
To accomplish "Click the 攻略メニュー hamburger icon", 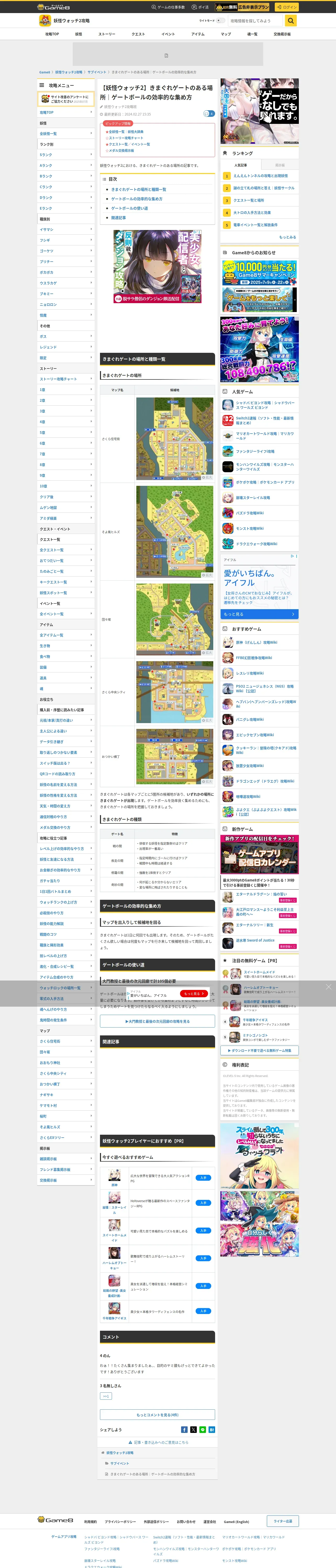I will [42, 85].
